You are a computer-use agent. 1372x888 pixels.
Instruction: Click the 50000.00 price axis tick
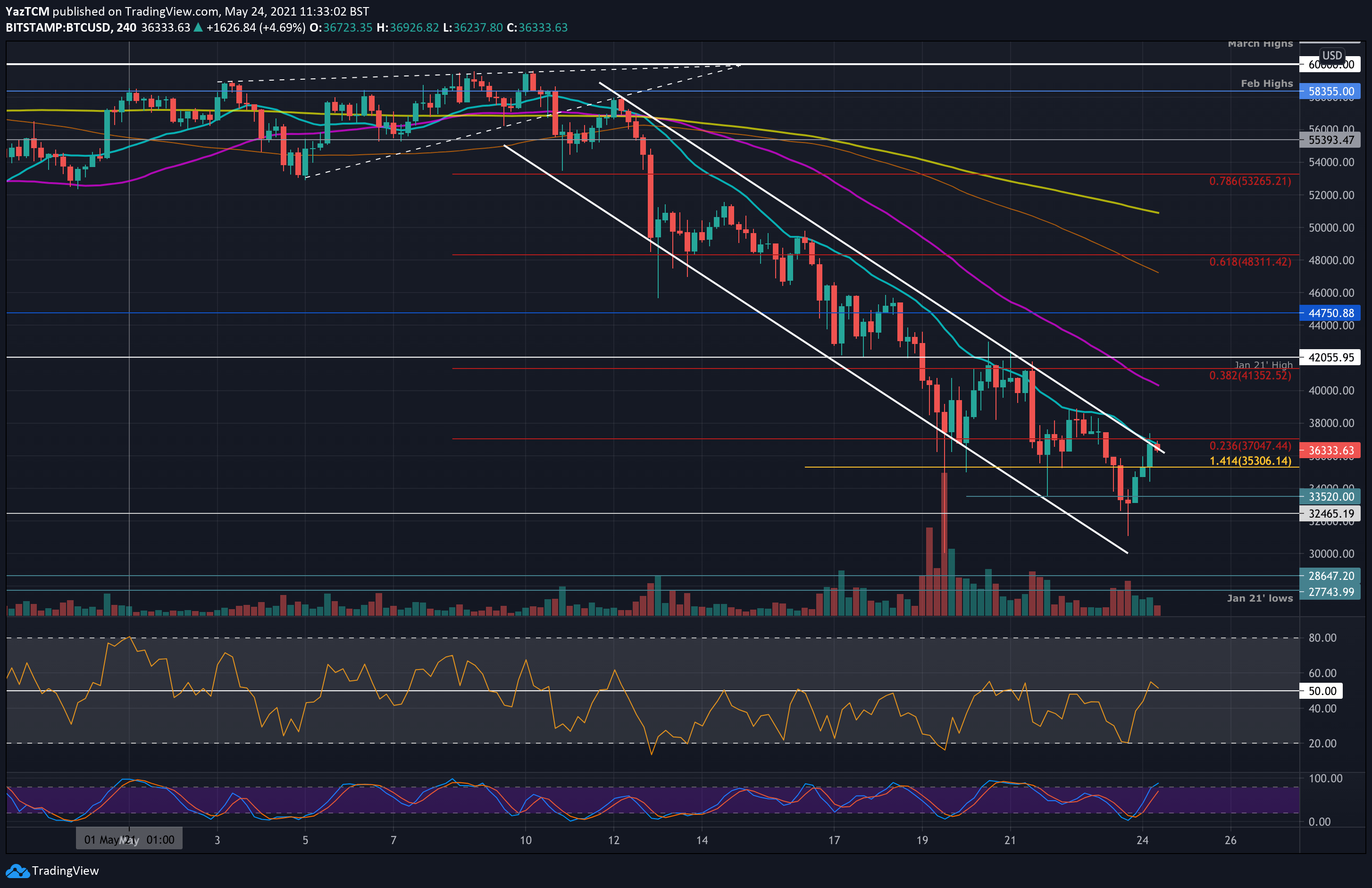[1331, 228]
